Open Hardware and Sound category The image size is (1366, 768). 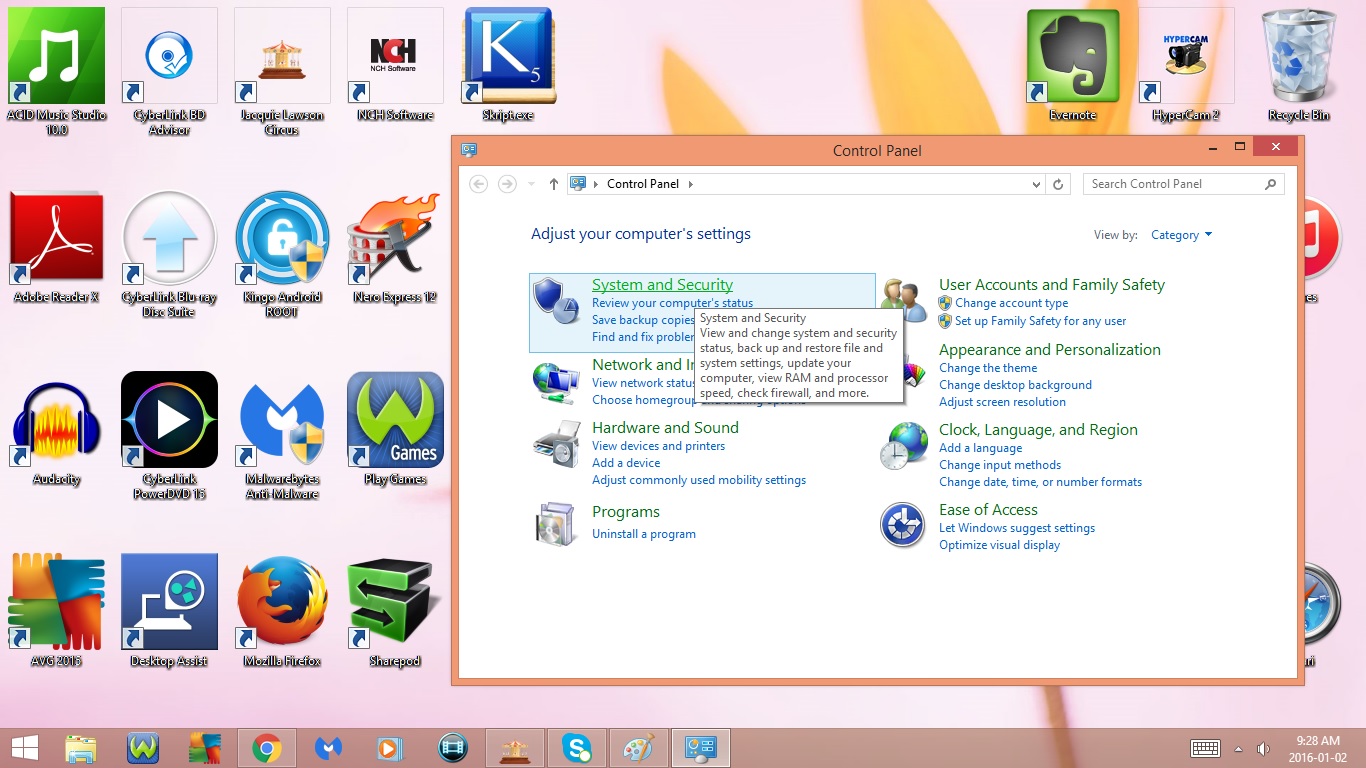[x=665, y=428]
